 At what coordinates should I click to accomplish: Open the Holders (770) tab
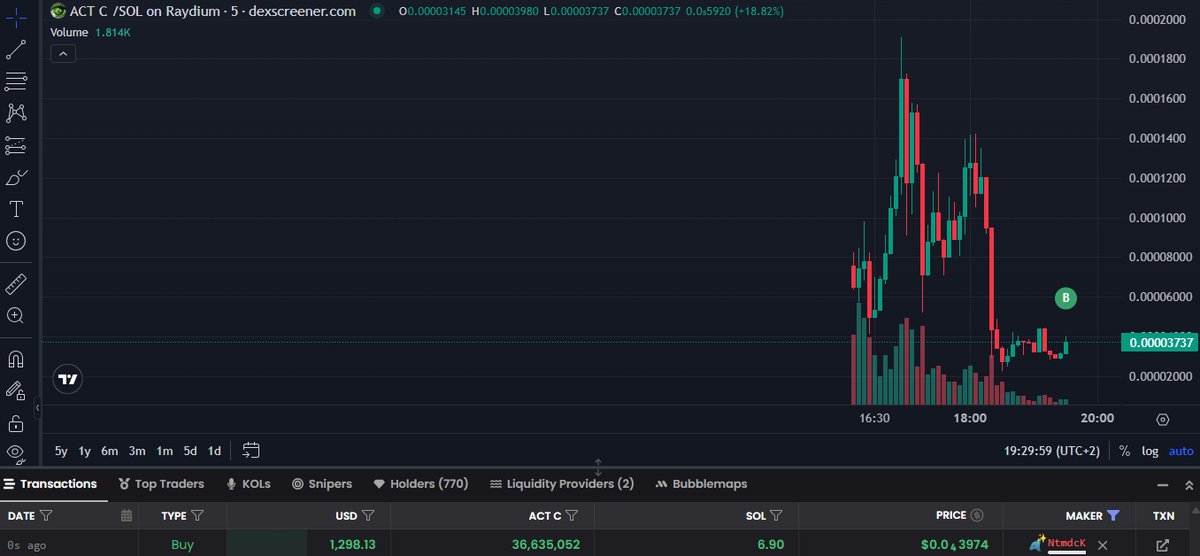[x=420, y=484]
